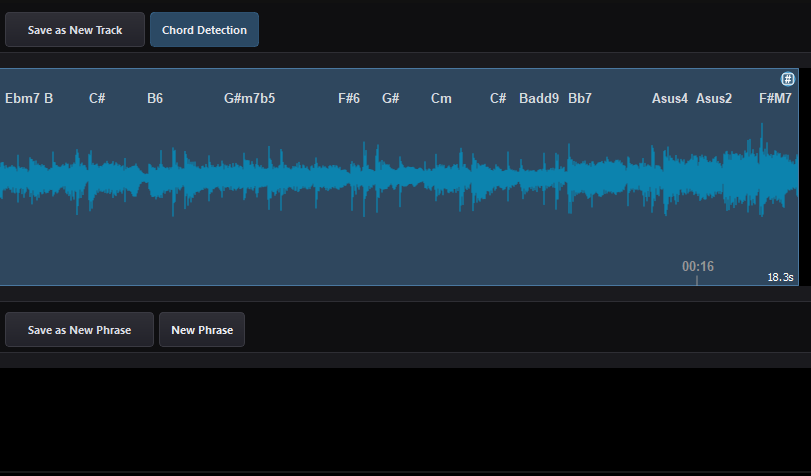Click the 00:16 timeline marker
This screenshot has height=476, width=811.
698,266
